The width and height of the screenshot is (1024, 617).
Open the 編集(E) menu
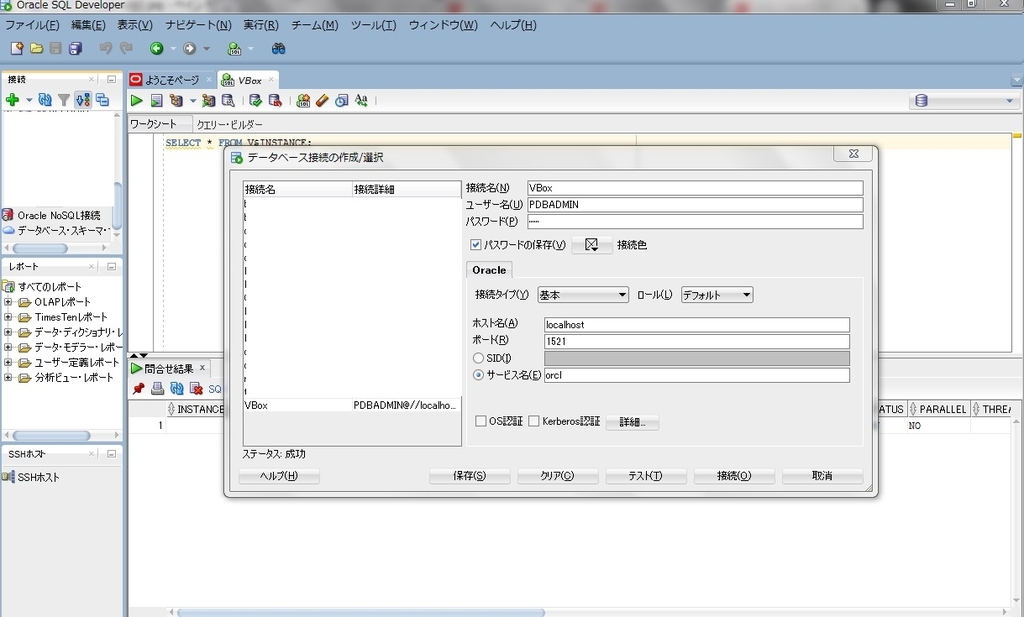[88, 25]
